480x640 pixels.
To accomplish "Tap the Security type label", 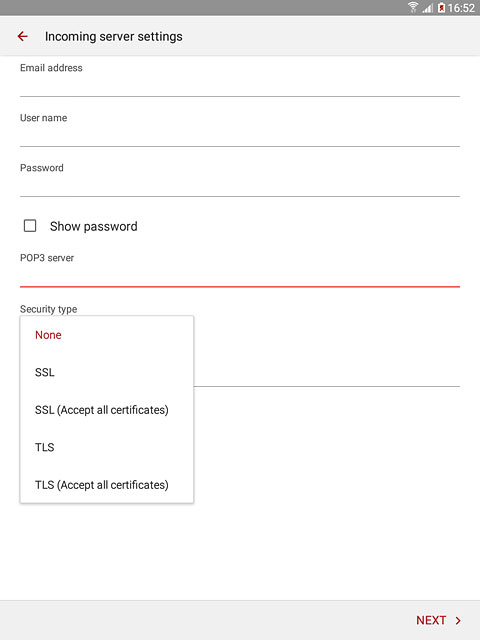I will 49,309.
